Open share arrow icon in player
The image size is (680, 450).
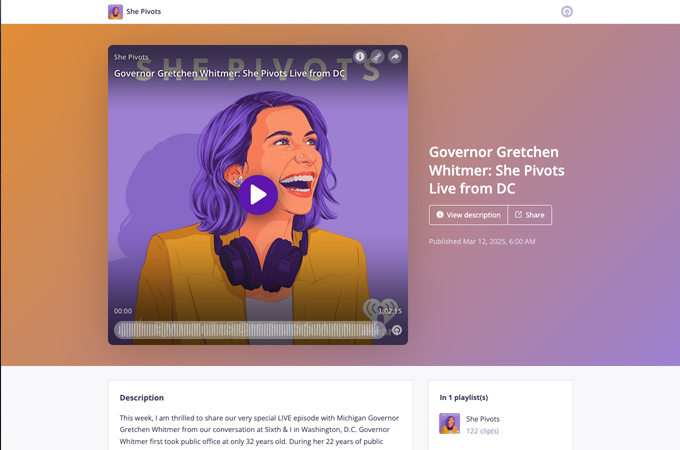coord(395,56)
